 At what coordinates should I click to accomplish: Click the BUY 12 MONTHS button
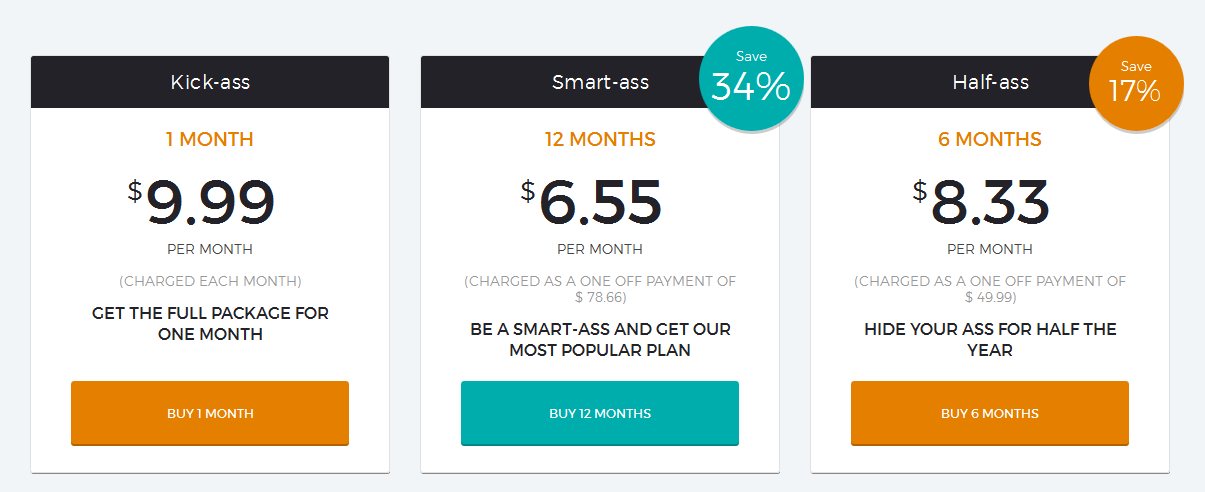click(600, 413)
